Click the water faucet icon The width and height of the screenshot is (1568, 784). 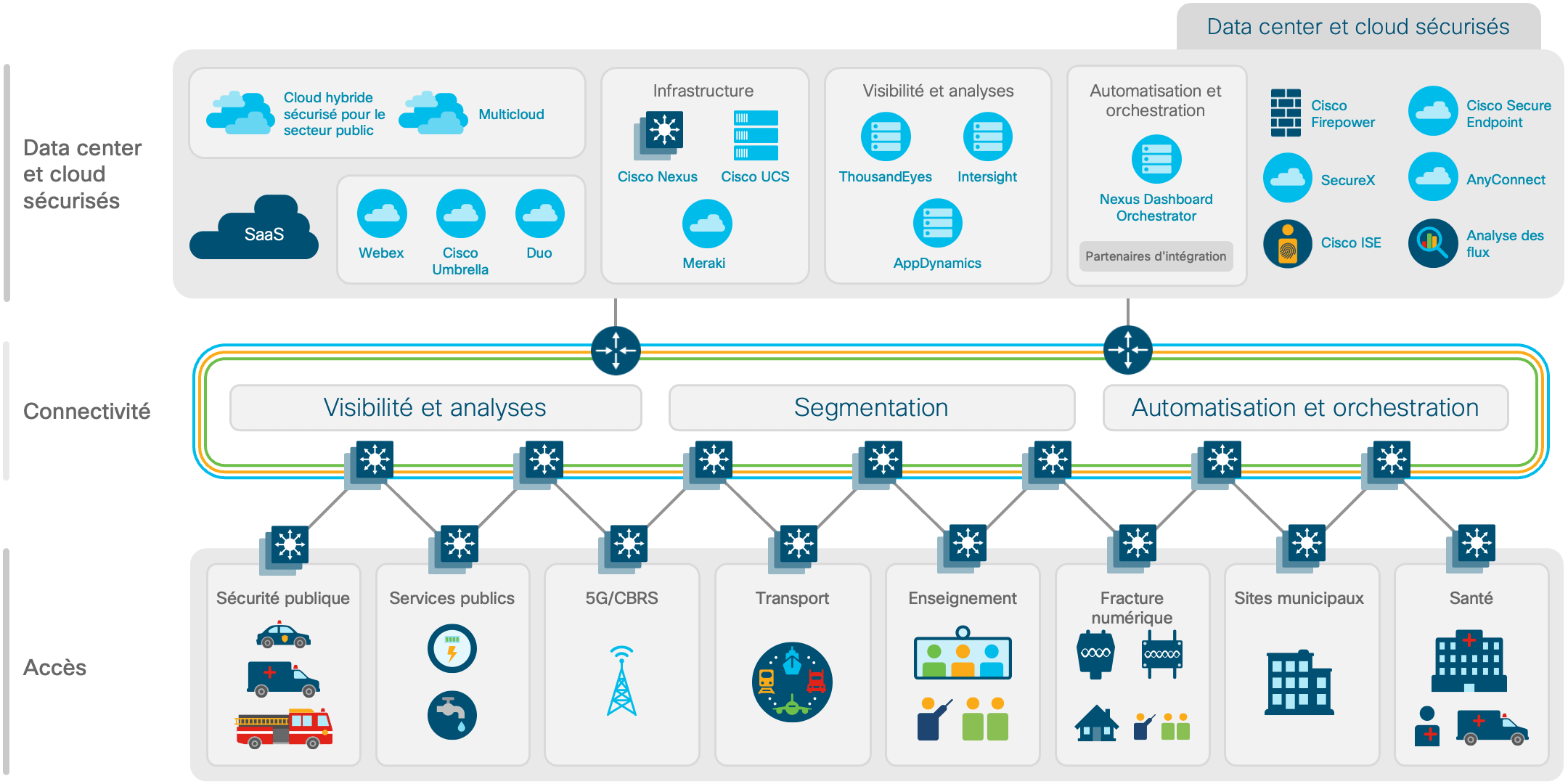click(452, 715)
